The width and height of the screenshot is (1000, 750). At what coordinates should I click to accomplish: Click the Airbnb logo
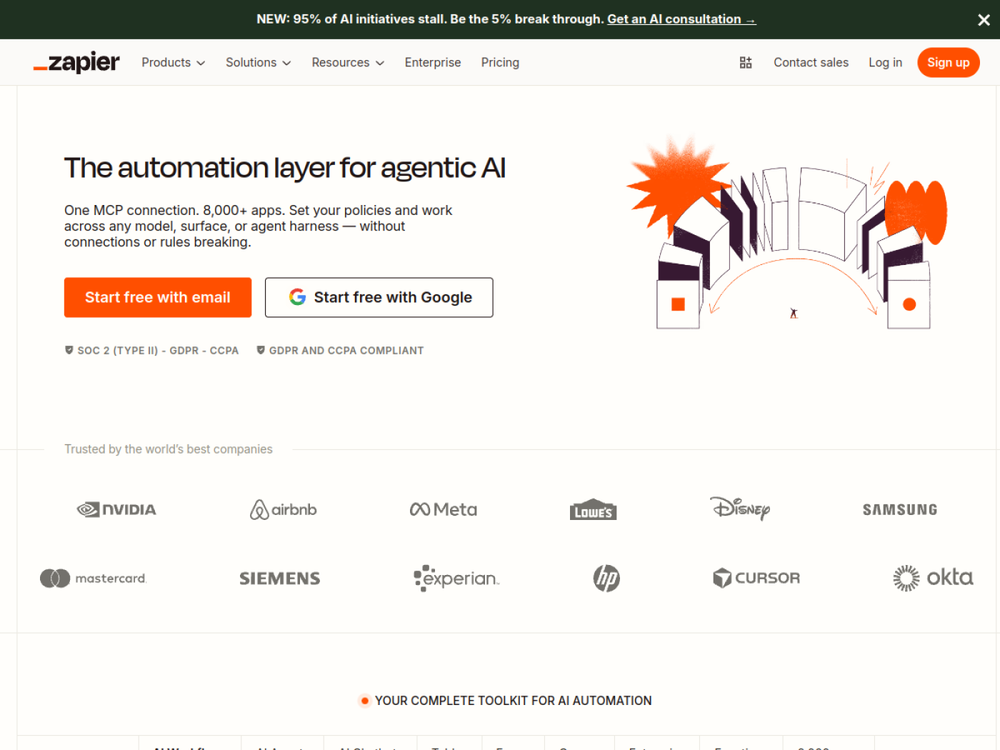pyautogui.click(x=283, y=510)
